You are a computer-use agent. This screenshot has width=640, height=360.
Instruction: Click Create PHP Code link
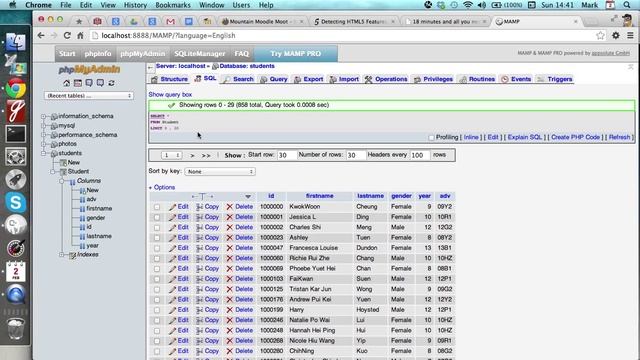click(576, 137)
